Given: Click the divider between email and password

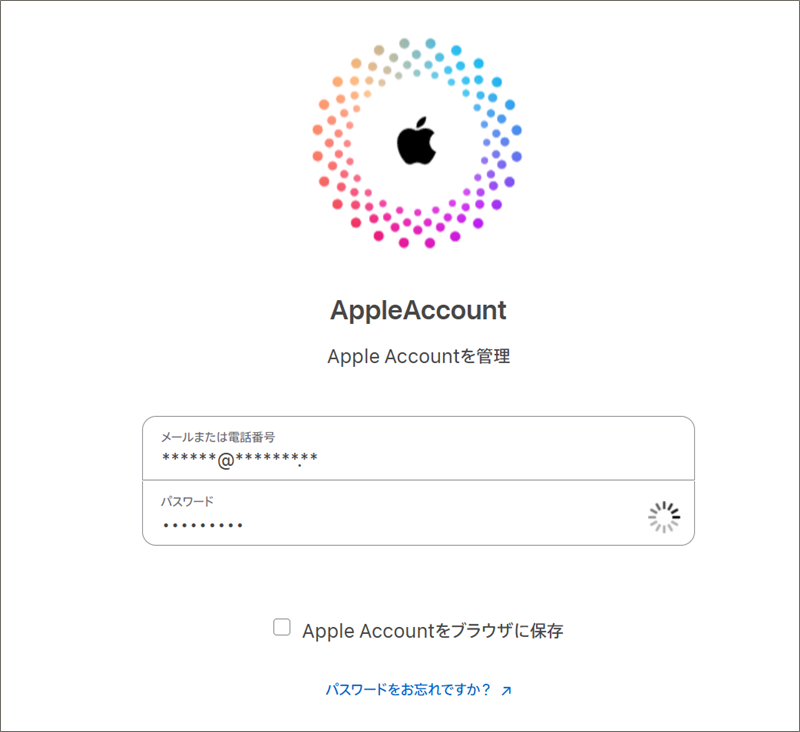Looking at the screenshot, I should coord(418,480).
